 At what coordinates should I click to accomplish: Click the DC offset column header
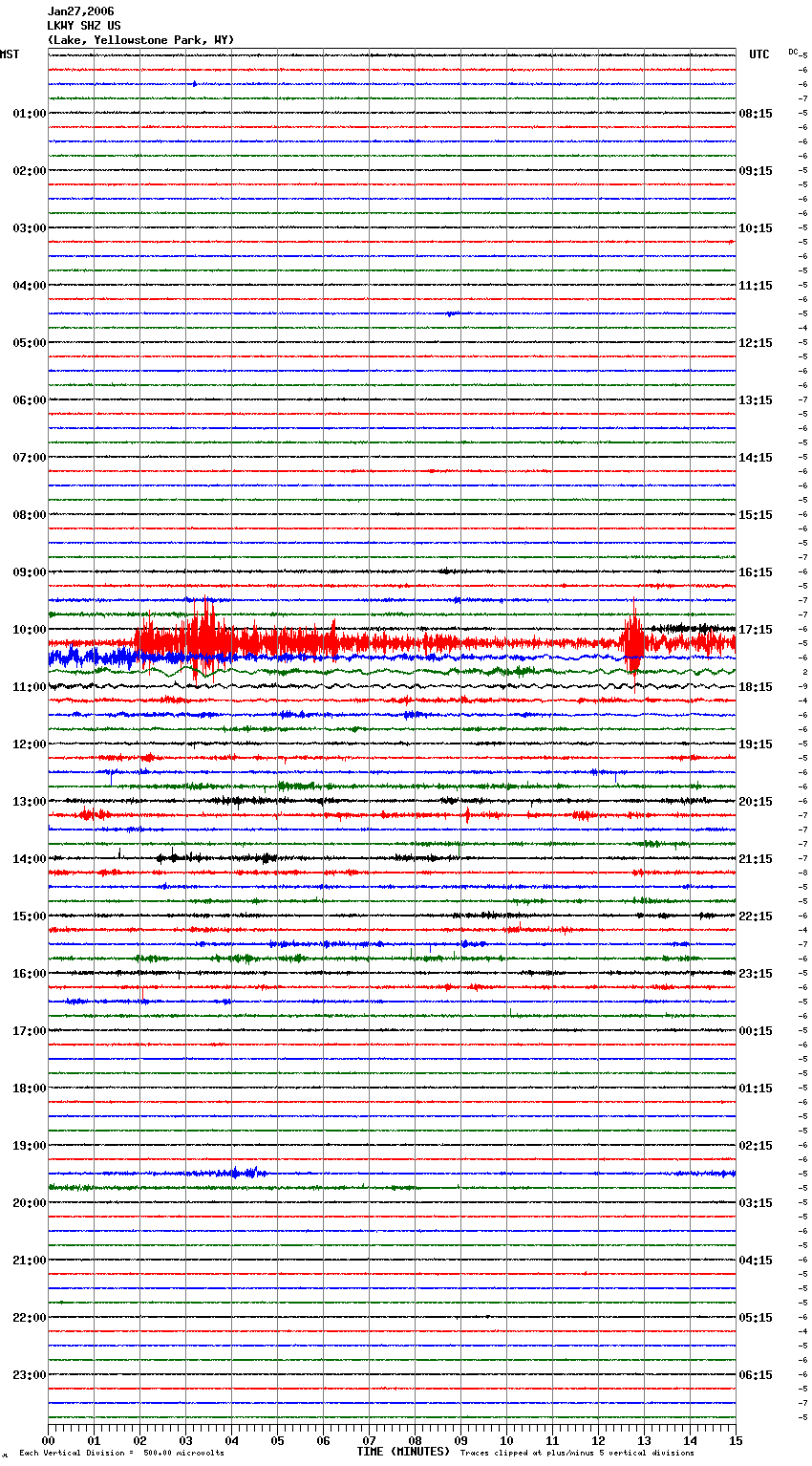click(x=794, y=52)
